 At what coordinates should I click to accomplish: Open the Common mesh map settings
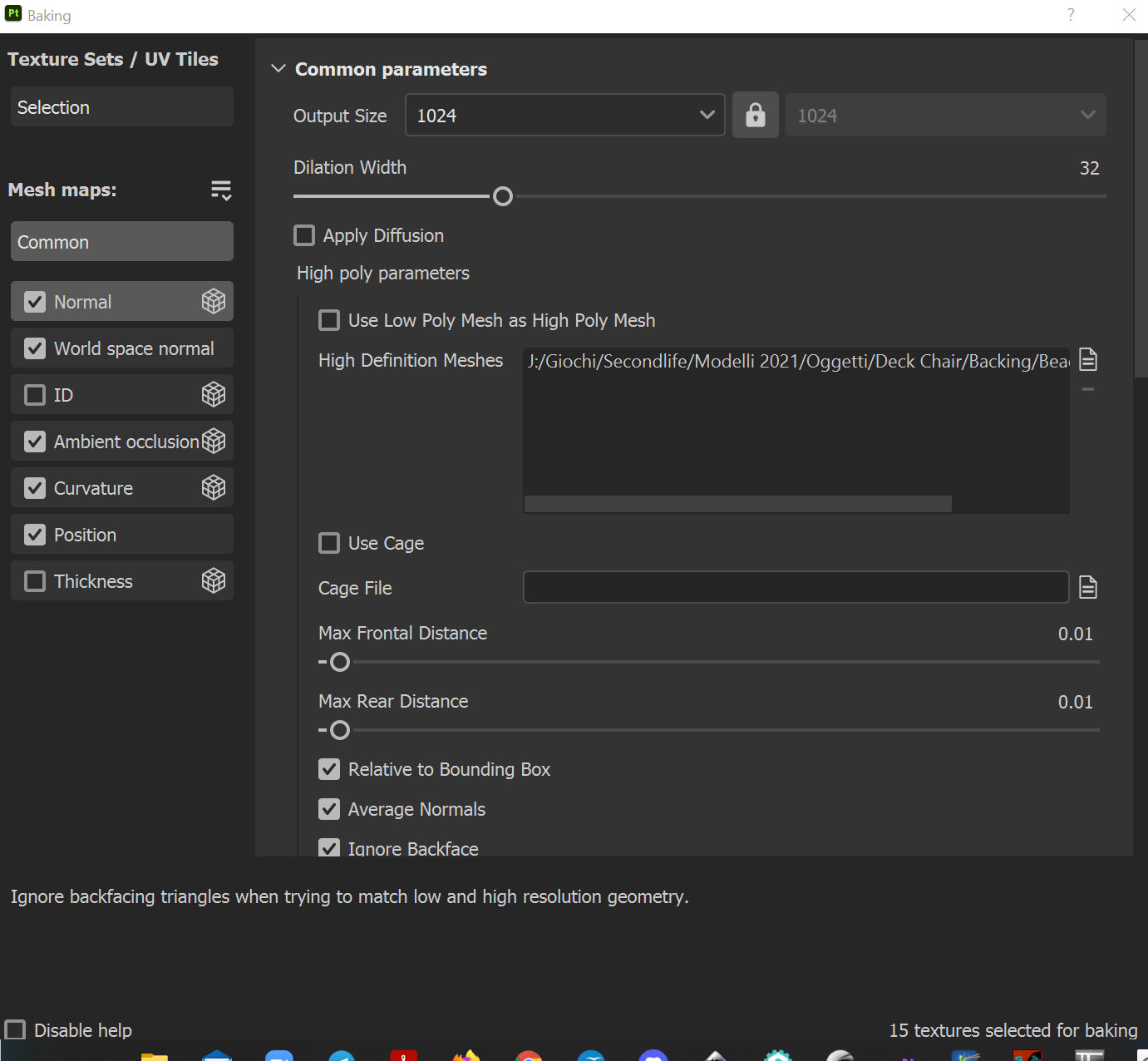pos(122,241)
